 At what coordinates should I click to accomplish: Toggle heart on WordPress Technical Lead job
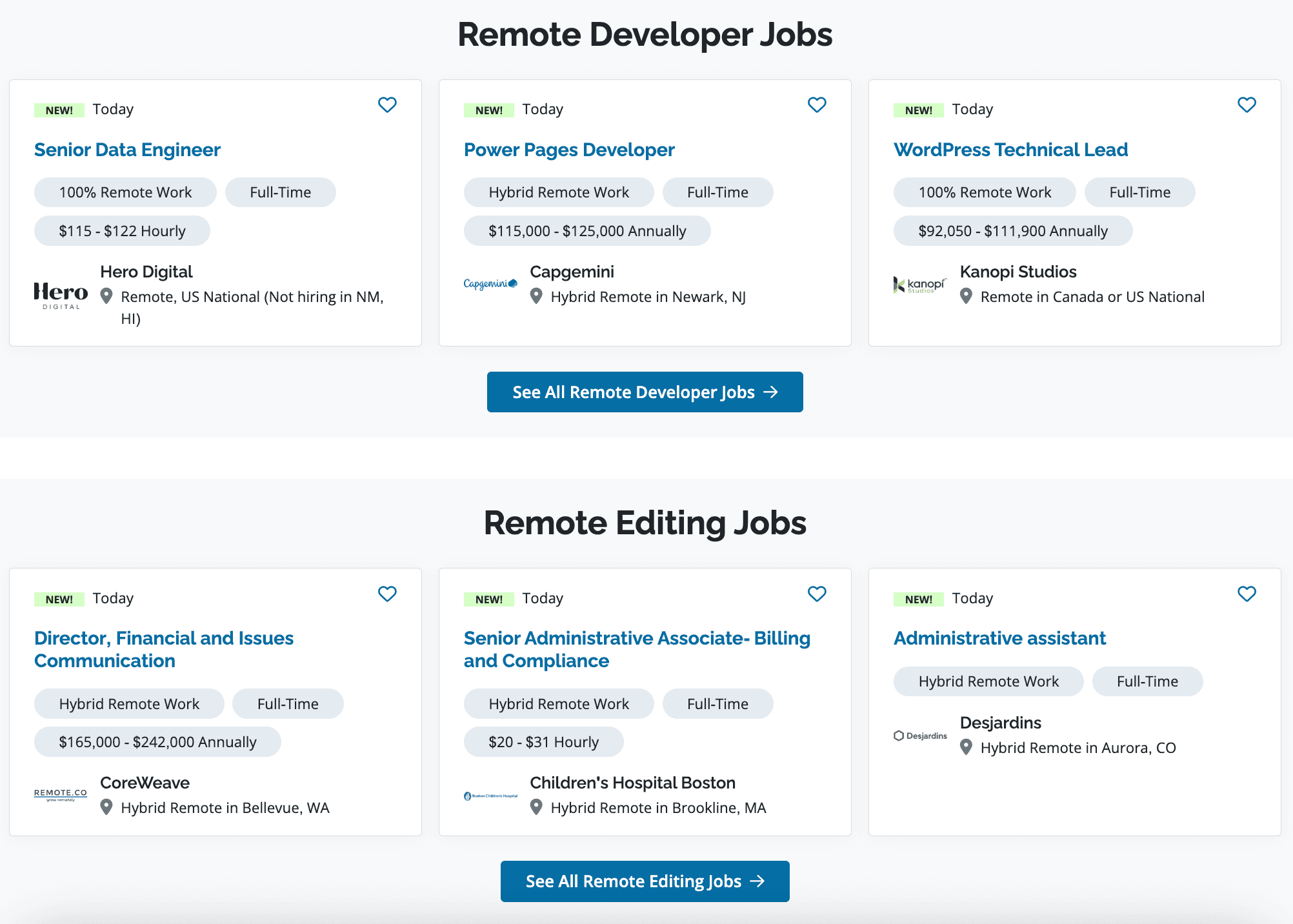coord(1247,105)
